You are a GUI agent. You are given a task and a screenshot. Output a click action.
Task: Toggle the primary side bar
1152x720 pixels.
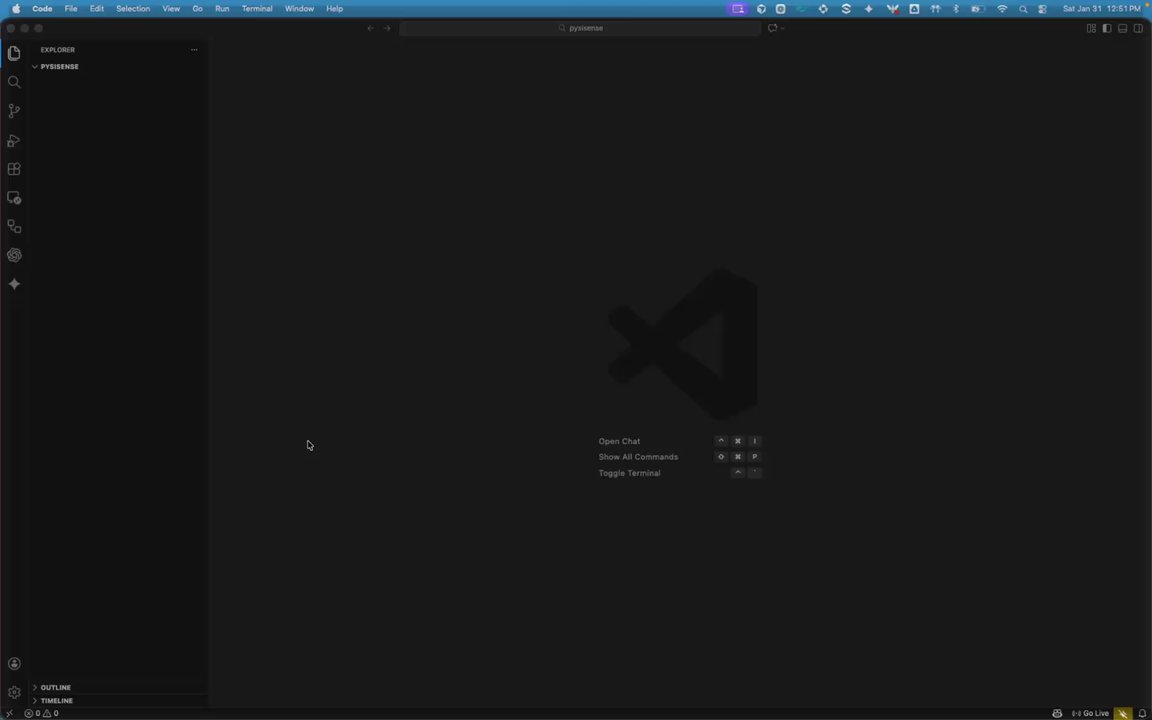(1106, 28)
